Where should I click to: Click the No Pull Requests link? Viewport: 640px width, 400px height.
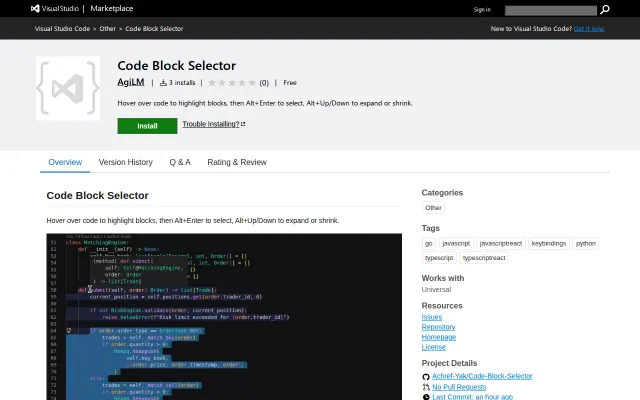(x=459, y=387)
